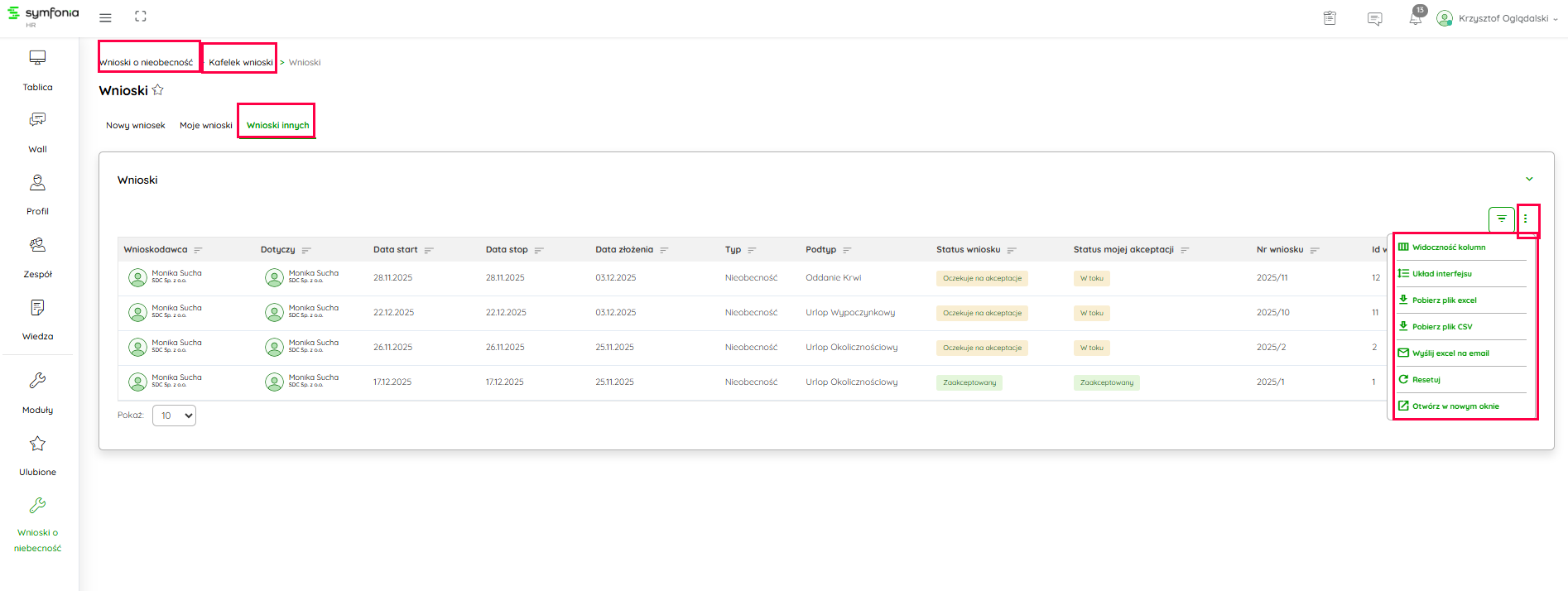Toggle the table filter button
The width and height of the screenshot is (1568, 591).
point(1501,219)
